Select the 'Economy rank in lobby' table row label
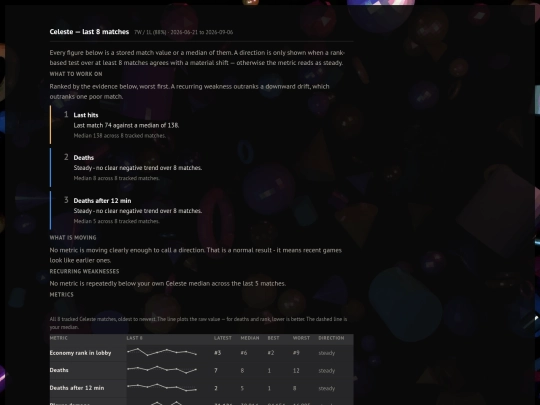 (80, 353)
